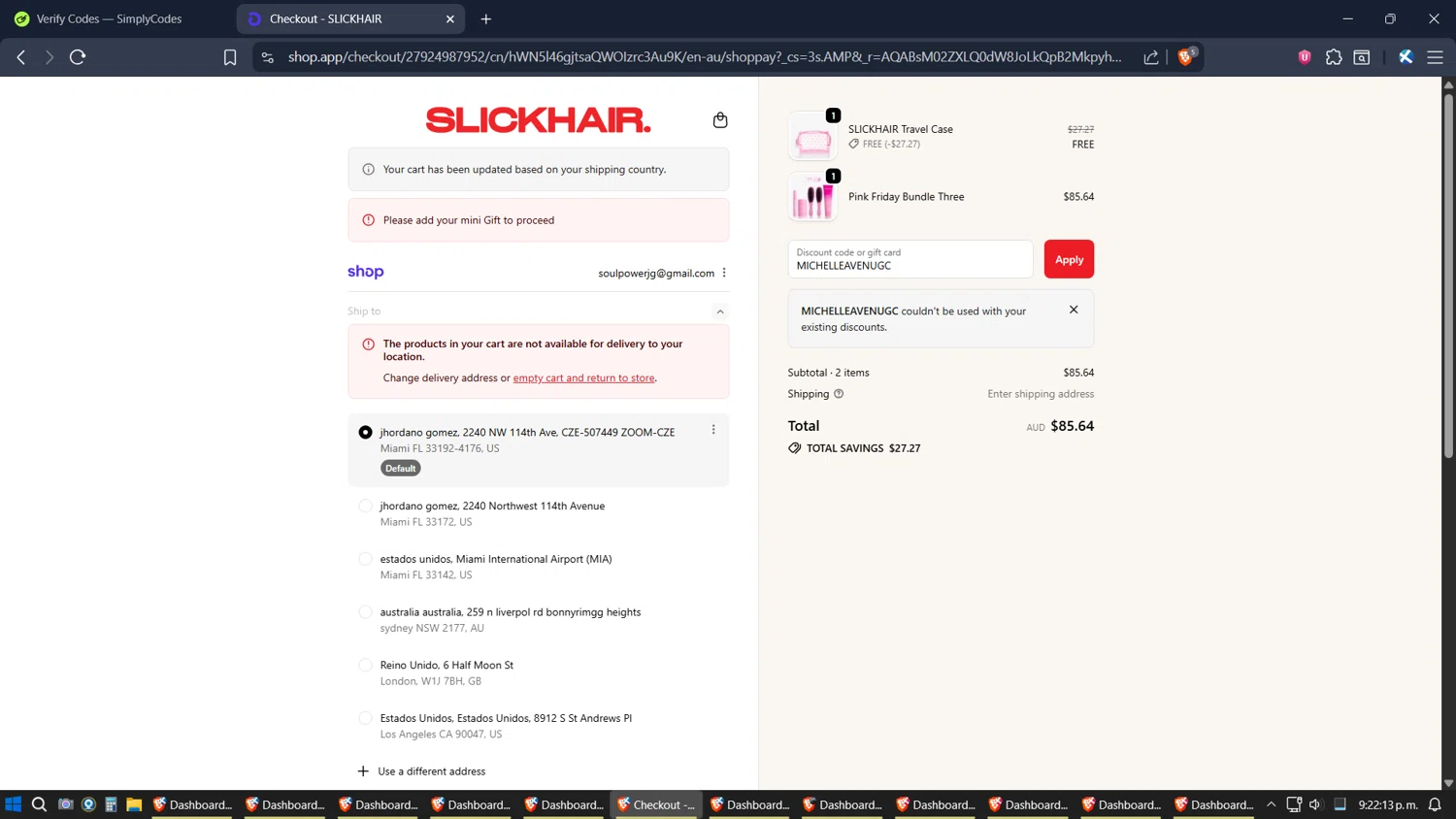Apply the discount code
The image size is (1456, 819).
[1069, 259]
